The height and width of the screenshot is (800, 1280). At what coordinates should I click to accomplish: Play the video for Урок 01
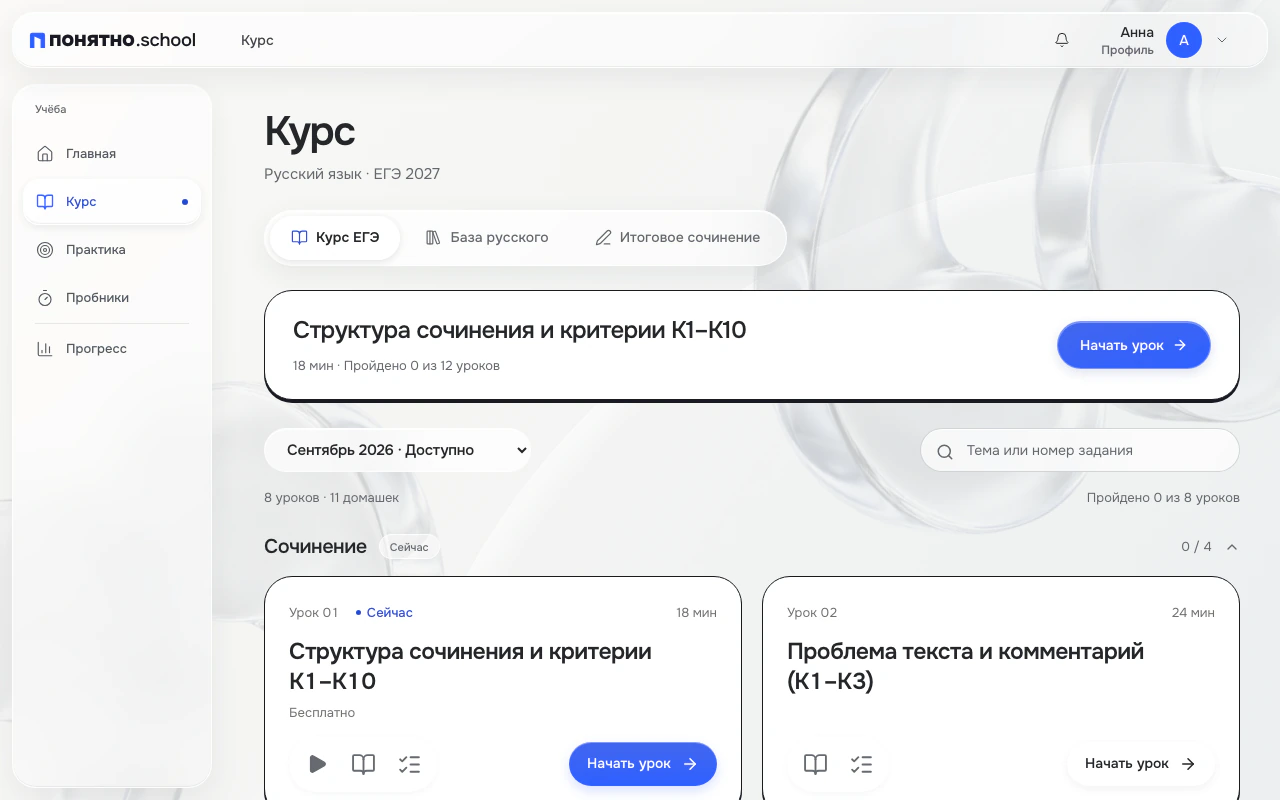click(x=317, y=764)
